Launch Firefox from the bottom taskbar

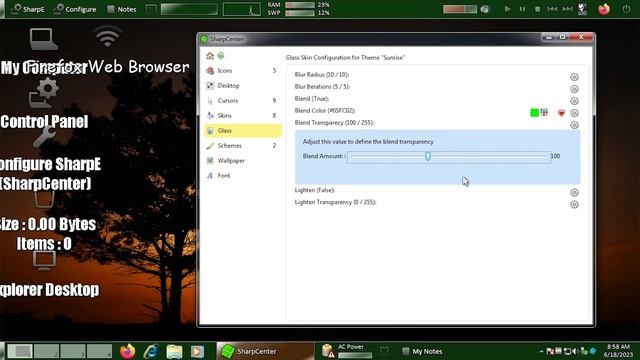127,351
